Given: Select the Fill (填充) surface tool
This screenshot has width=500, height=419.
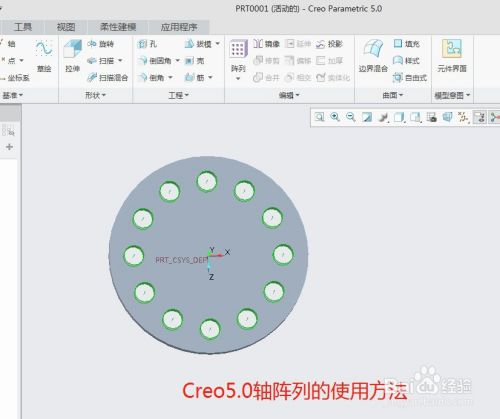Looking at the screenshot, I should [406, 44].
